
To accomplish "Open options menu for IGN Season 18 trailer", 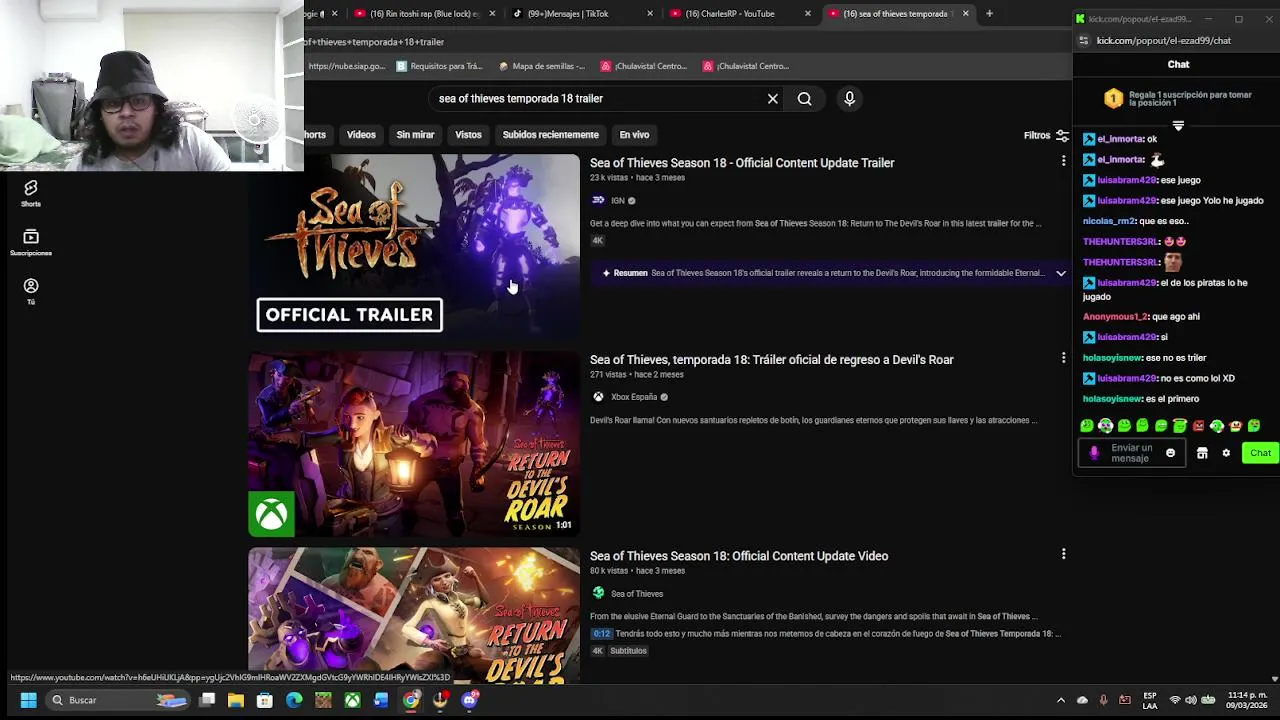I will (1063, 161).
